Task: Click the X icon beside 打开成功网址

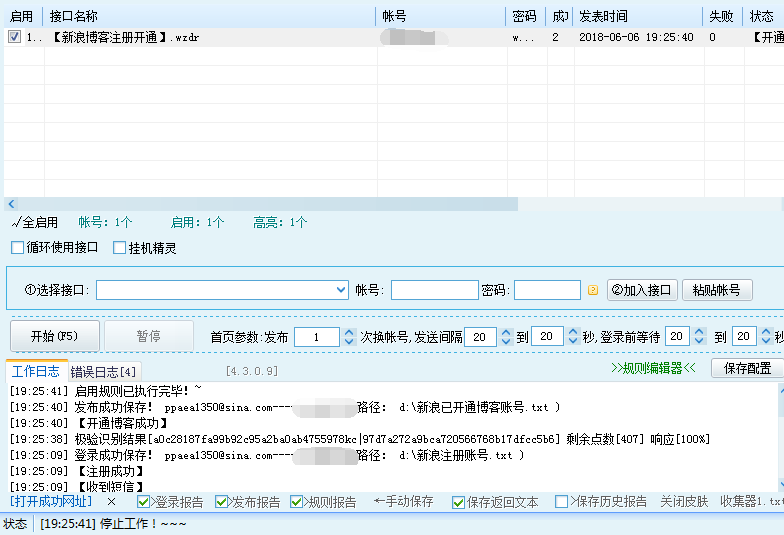Action: pyautogui.click(x=112, y=502)
